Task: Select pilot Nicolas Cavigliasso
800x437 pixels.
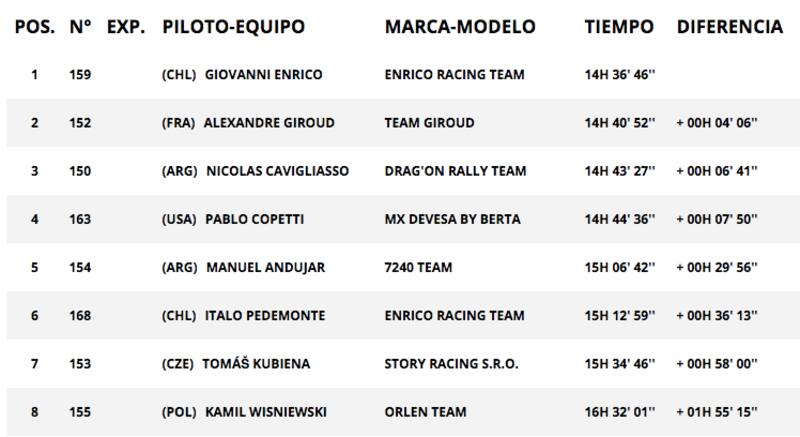Action: pyautogui.click(x=277, y=171)
